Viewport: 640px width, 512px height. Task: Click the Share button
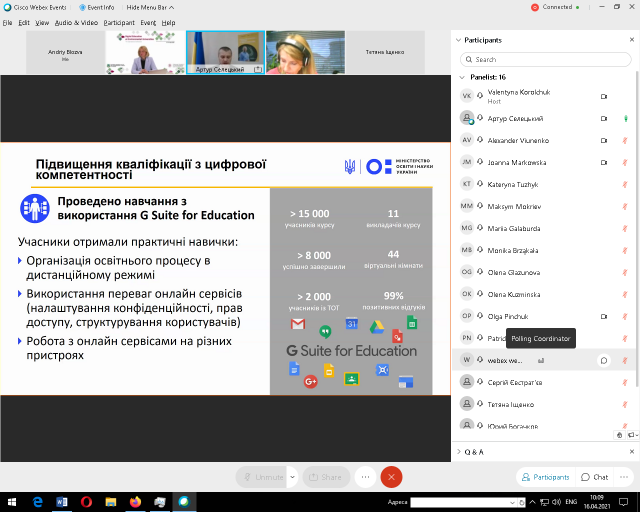point(326,477)
